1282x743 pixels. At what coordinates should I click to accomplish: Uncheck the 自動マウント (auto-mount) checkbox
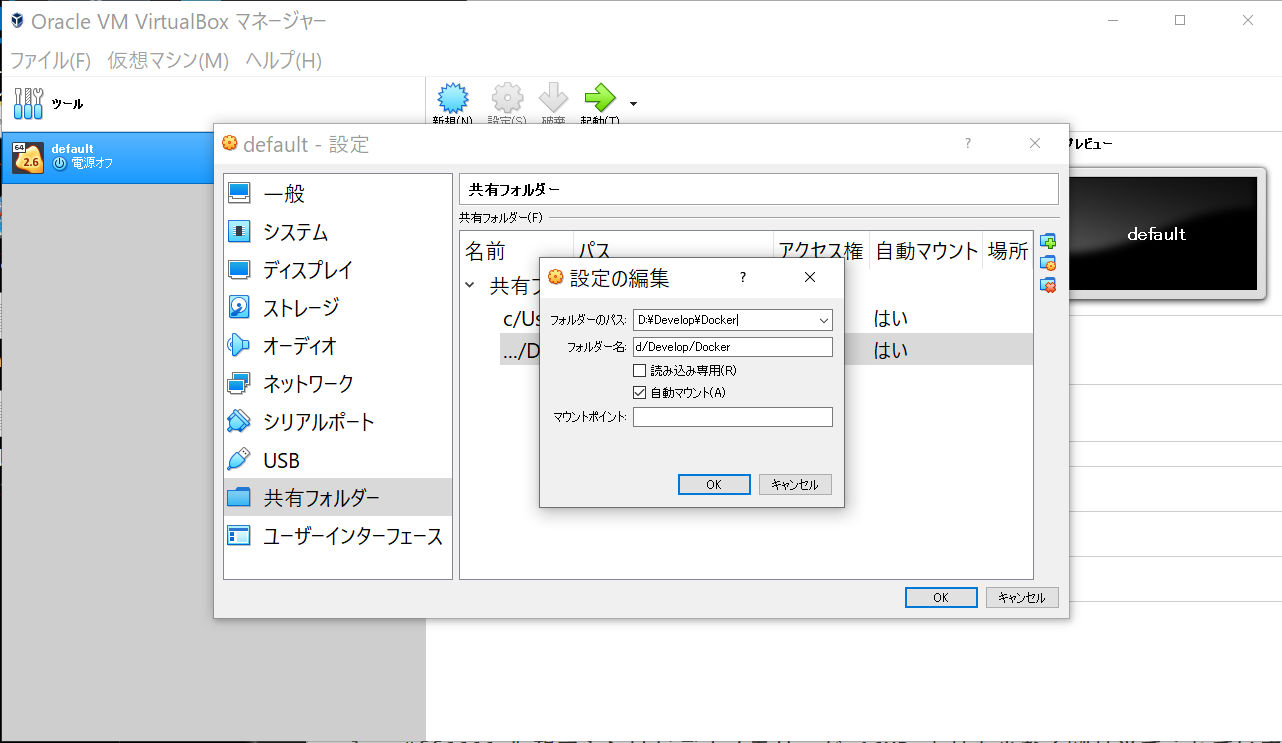pos(640,393)
